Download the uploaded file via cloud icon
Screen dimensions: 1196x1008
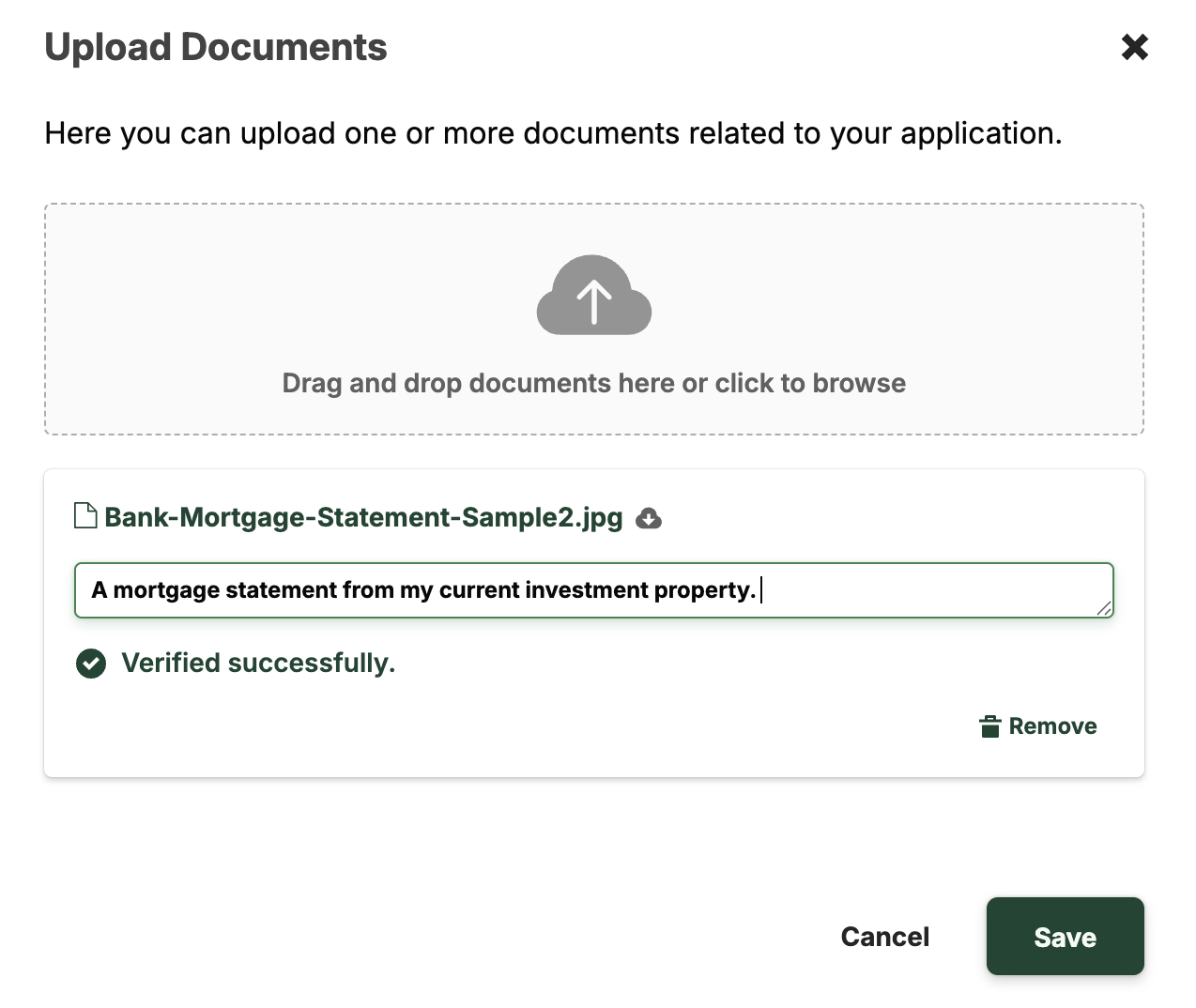(x=649, y=518)
